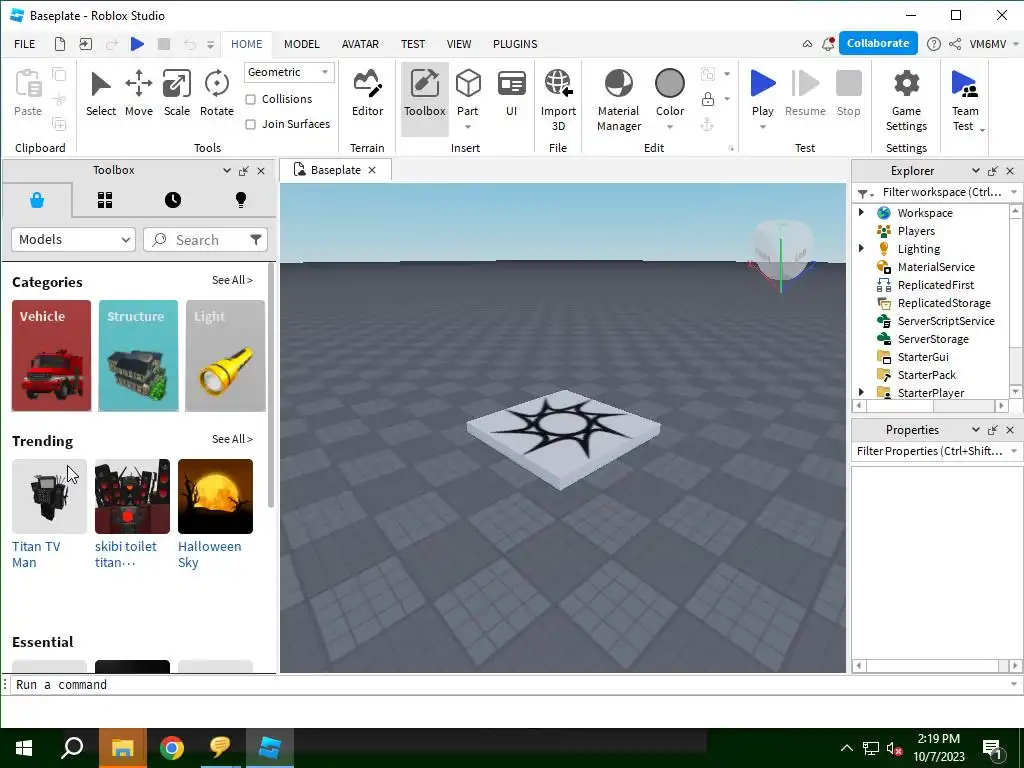1024x768 pixels.
Task: Open the help question mark icon
Action: click(x=934, y=44)
